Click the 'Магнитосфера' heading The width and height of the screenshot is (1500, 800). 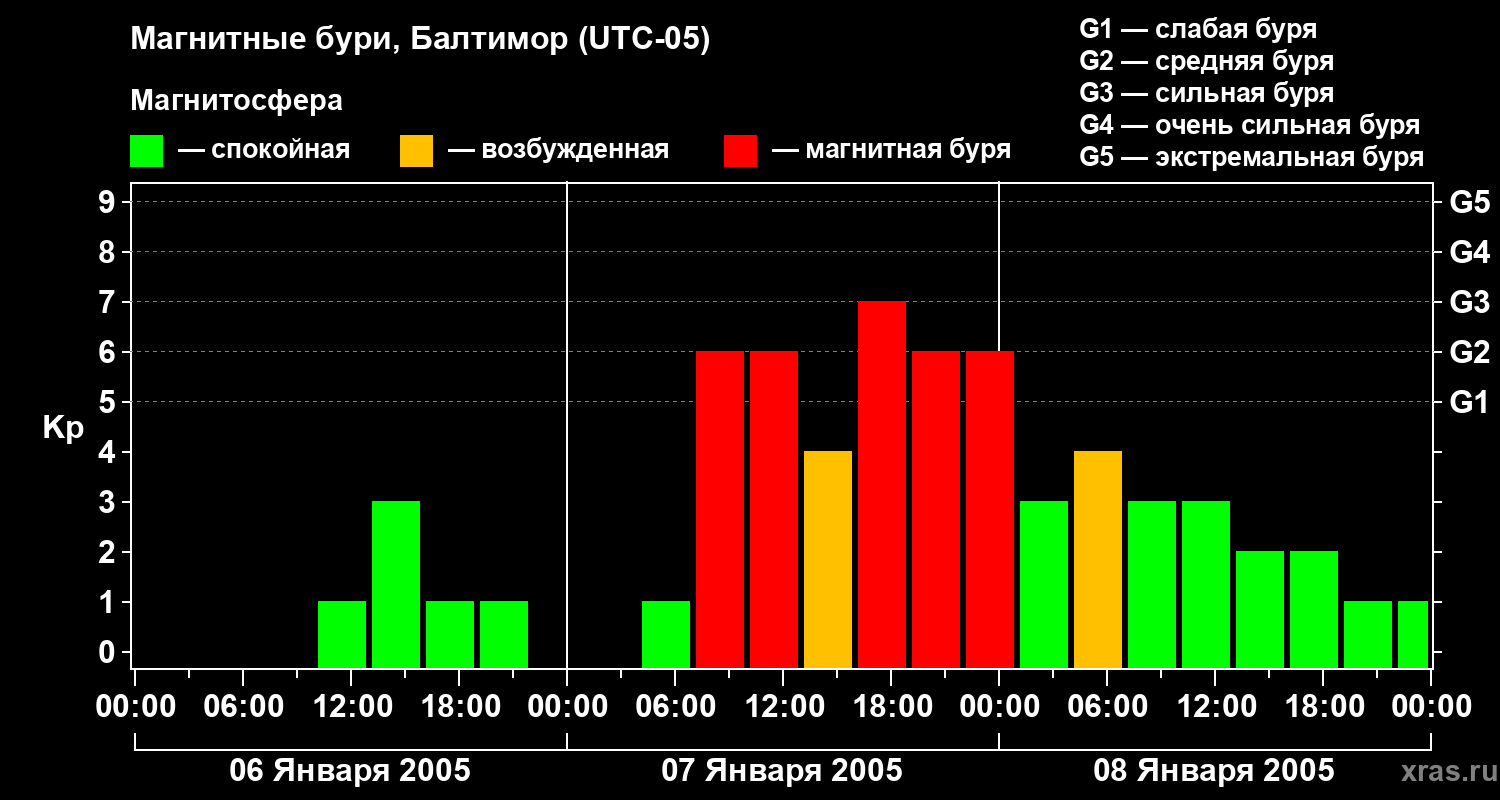pyautogui.click(x=237, y=101)
